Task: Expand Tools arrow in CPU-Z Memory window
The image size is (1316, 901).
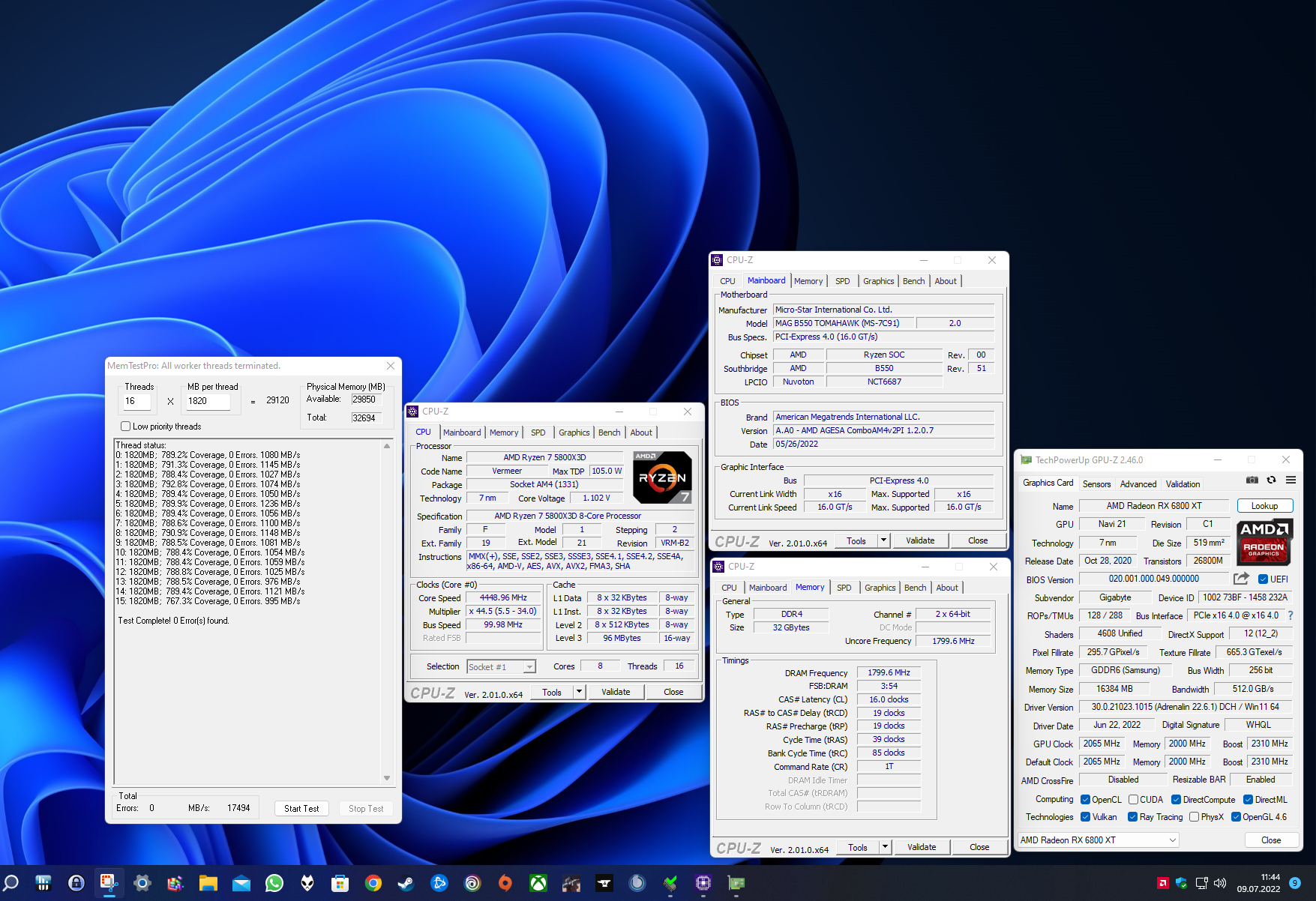Action: click(x=885, y=847)
